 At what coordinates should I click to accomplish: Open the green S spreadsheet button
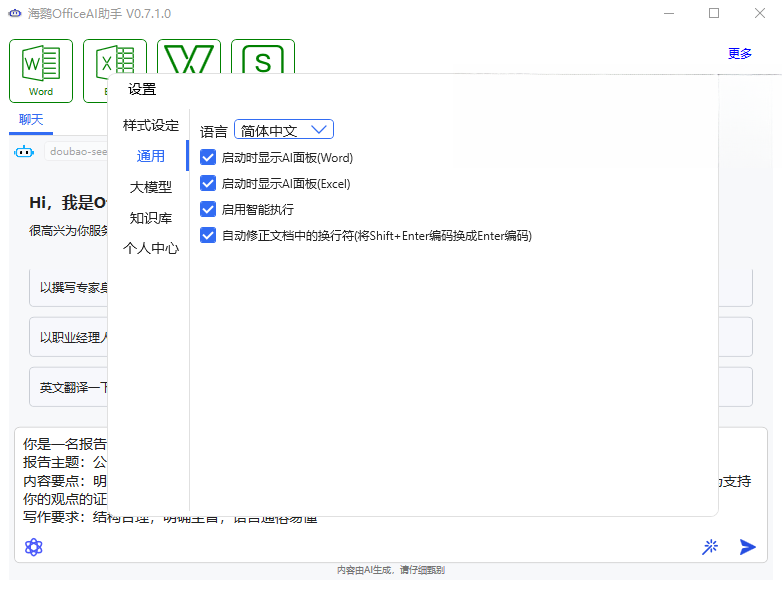263,56
